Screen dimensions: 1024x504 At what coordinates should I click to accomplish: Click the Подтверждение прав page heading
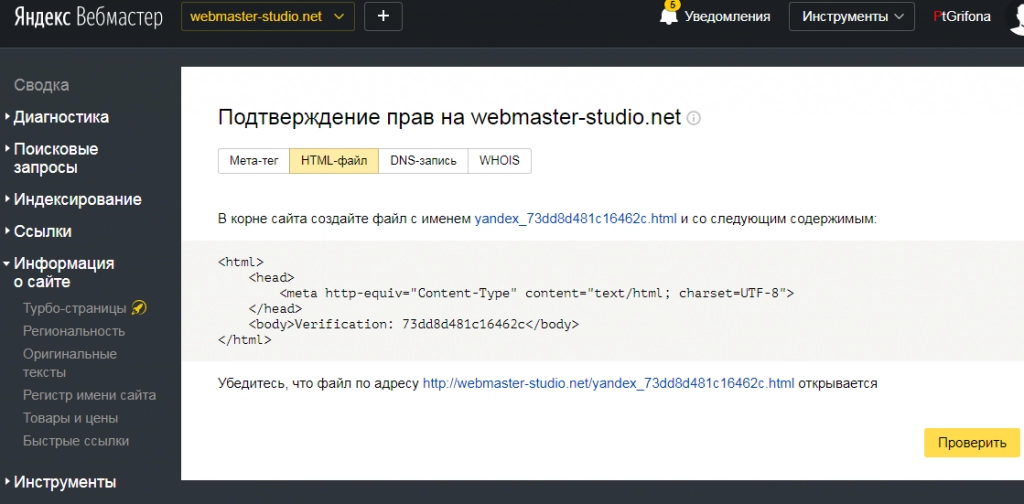pos(449,118)
